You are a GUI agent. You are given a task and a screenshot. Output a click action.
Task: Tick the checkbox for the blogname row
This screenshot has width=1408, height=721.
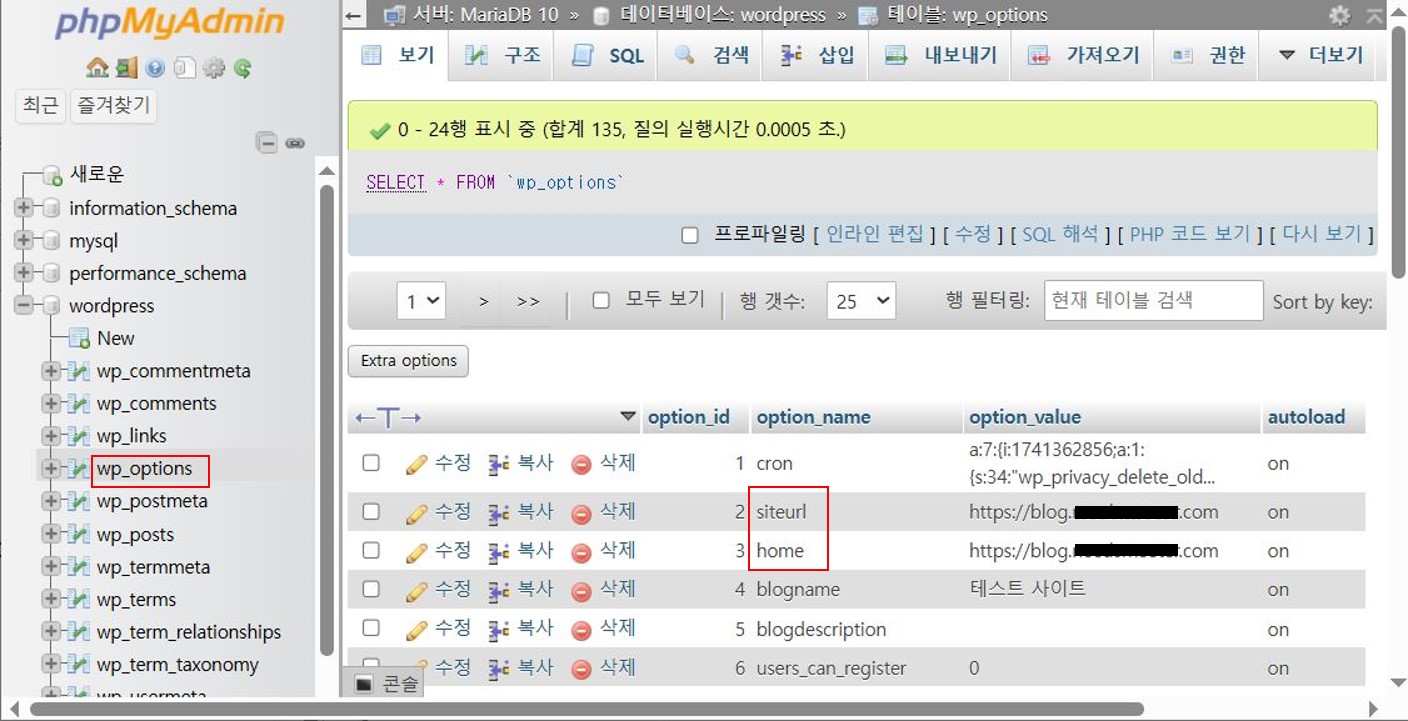(371, 589)
